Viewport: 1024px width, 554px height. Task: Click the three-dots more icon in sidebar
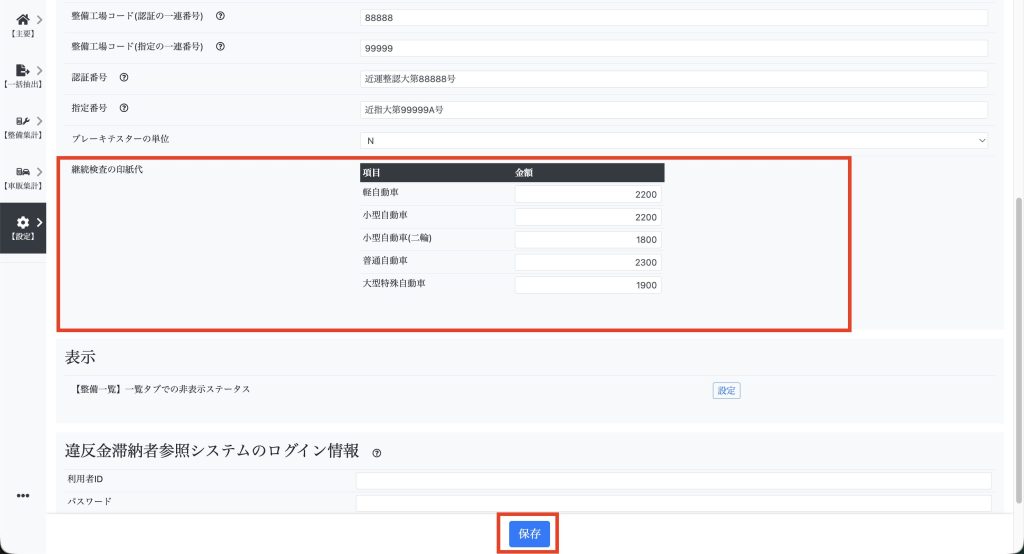[22, 496]
